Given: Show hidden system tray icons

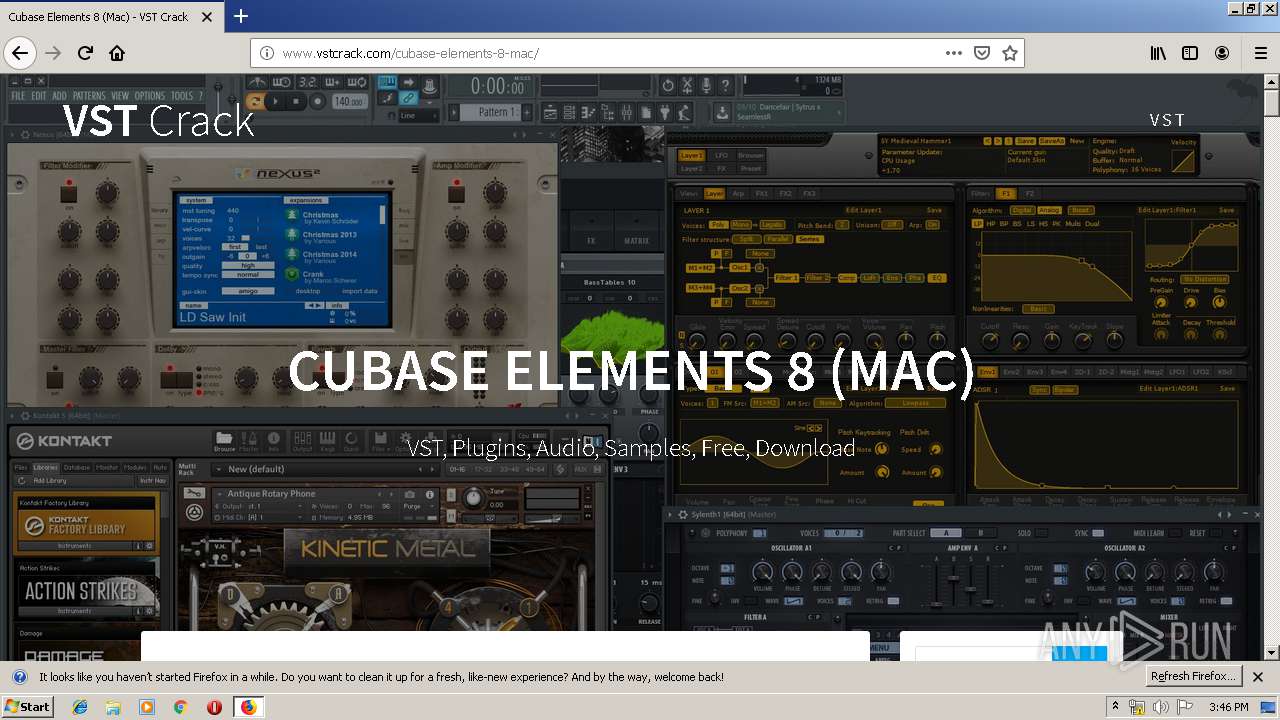Looking at the screenshot, I should [x=1115, y=707].
